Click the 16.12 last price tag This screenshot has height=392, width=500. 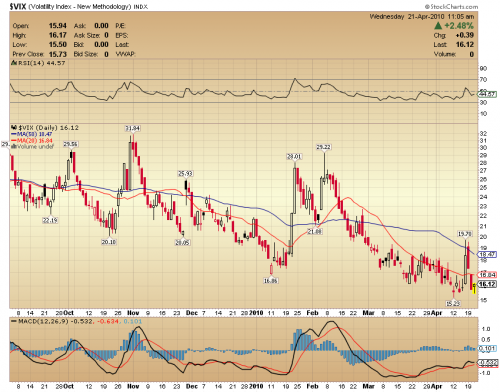pos(487,284)
